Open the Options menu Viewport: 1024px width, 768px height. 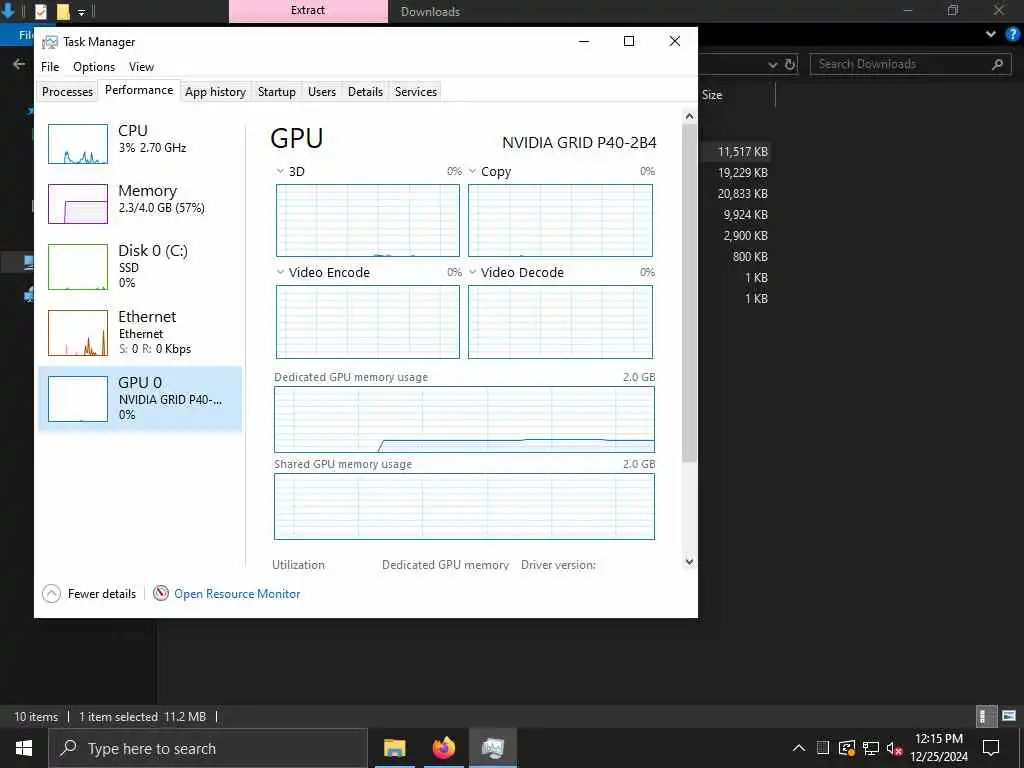click(x=93, y=67)
